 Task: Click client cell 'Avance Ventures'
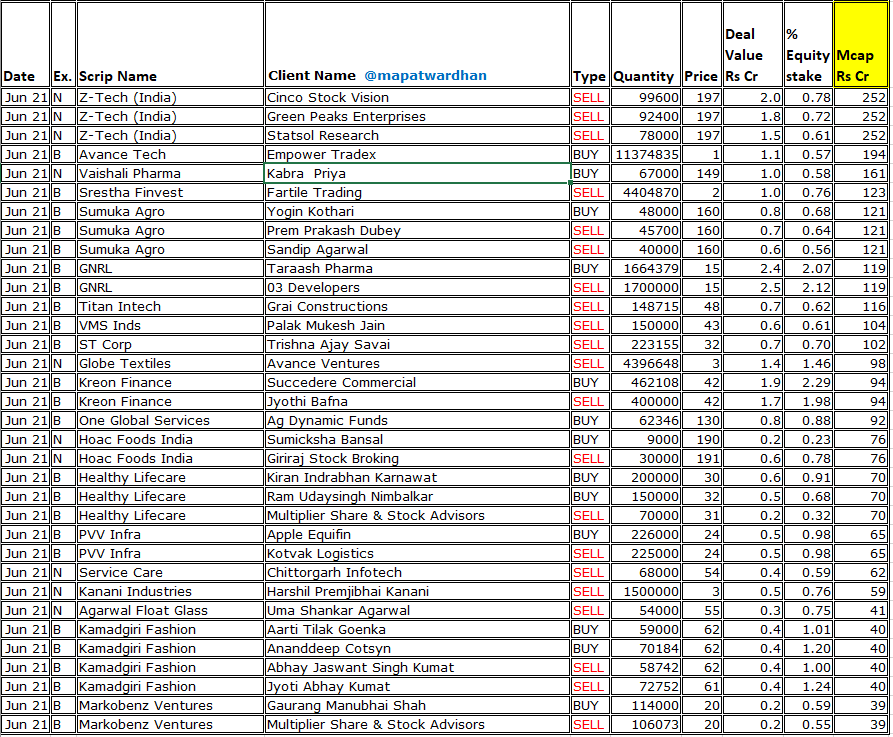[417, 363]
